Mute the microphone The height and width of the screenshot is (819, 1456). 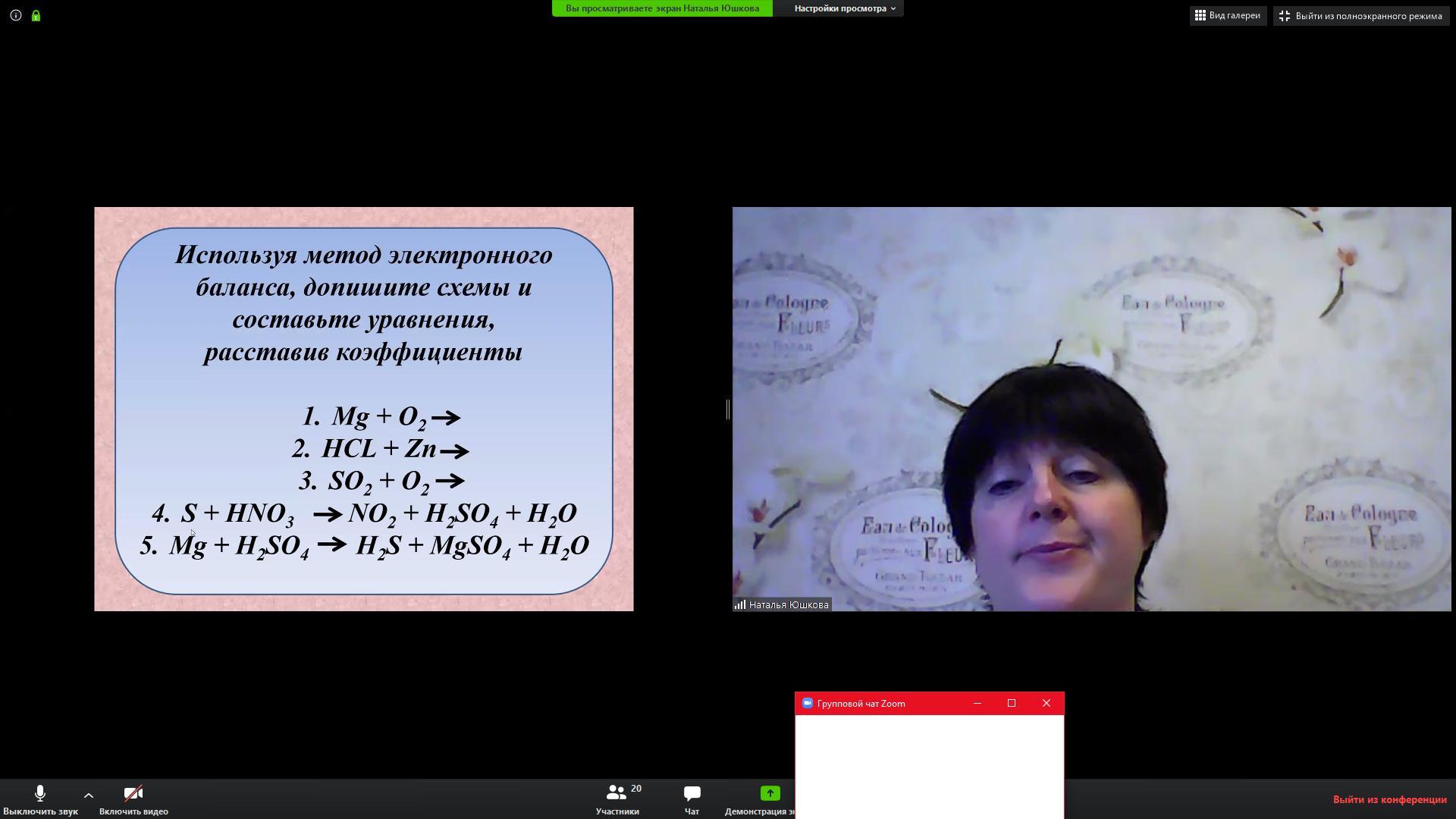click(40, 799)
